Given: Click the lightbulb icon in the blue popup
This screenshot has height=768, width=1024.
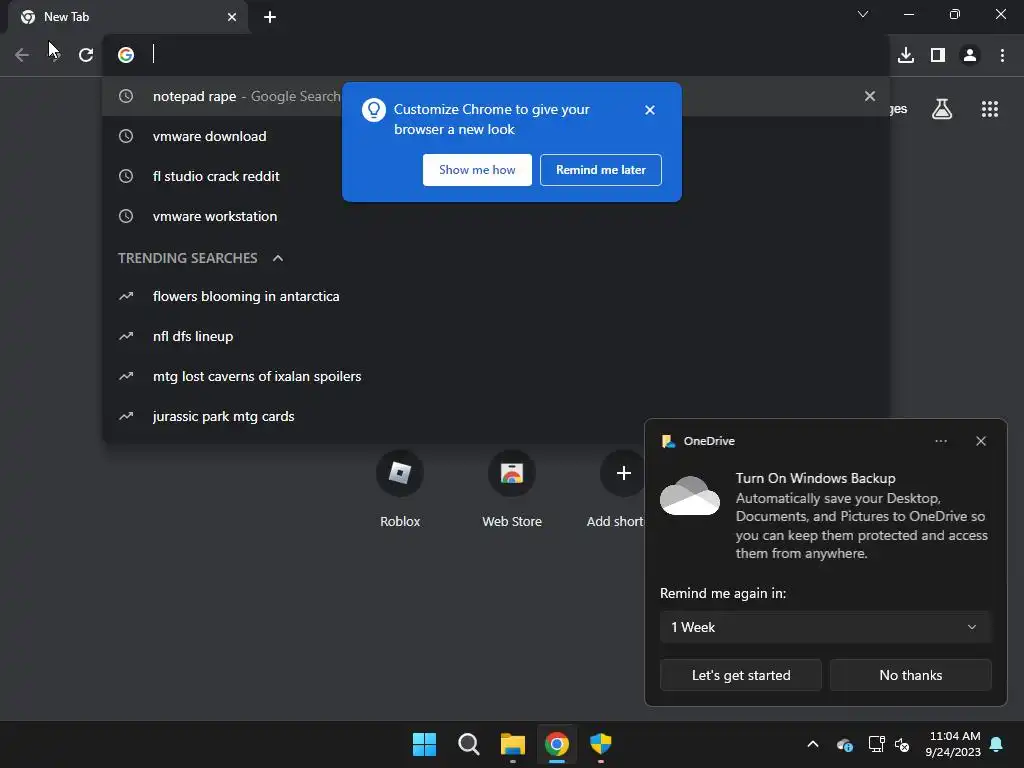Looking at the screenshot, I should 374,110.
